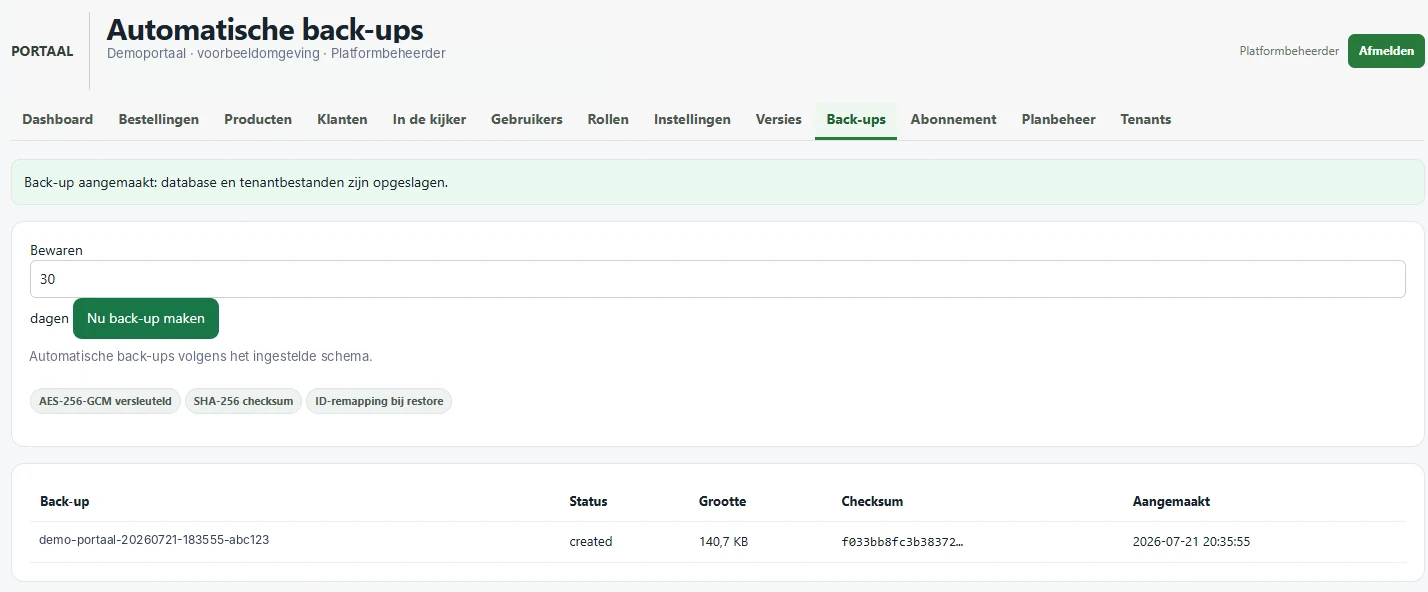Open the Klanten tab
This screenshot has width=1428, height=592.
tap(342, 119)
